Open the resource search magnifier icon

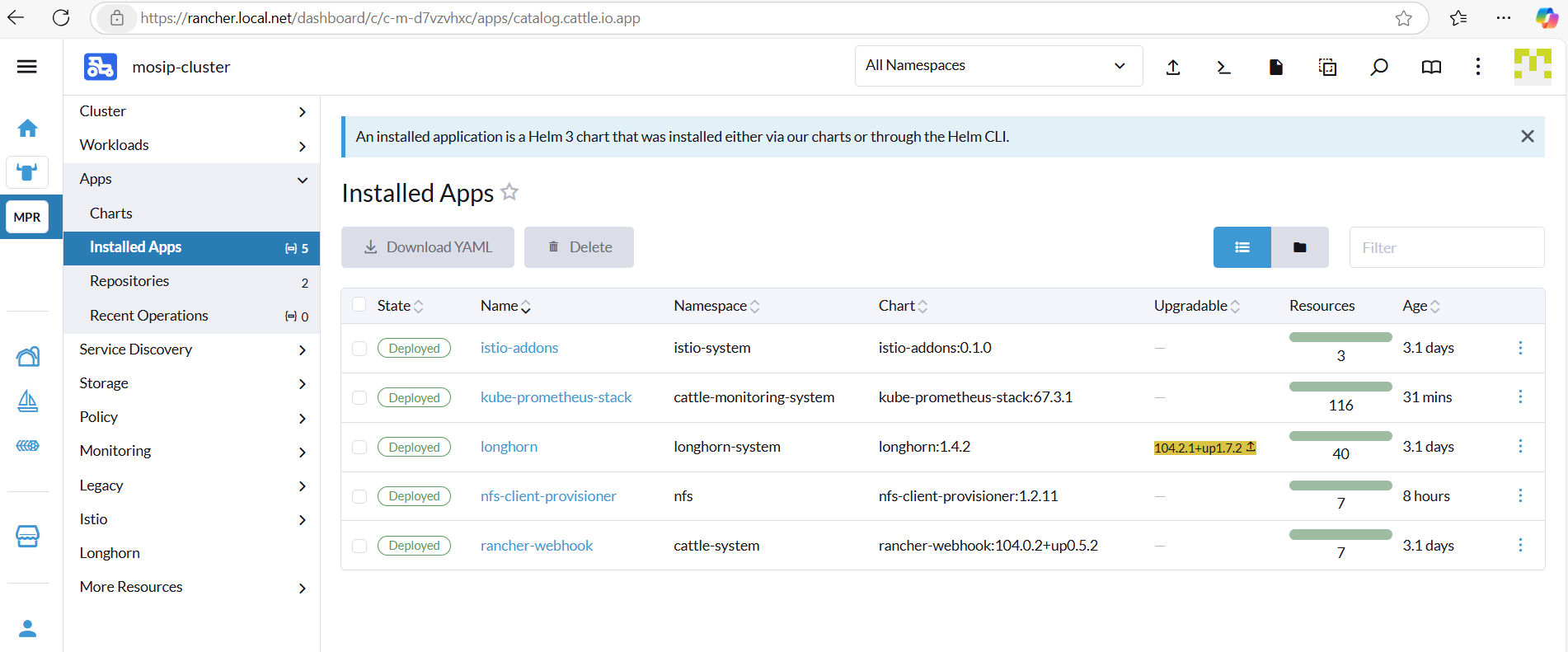click(1378, 68)
